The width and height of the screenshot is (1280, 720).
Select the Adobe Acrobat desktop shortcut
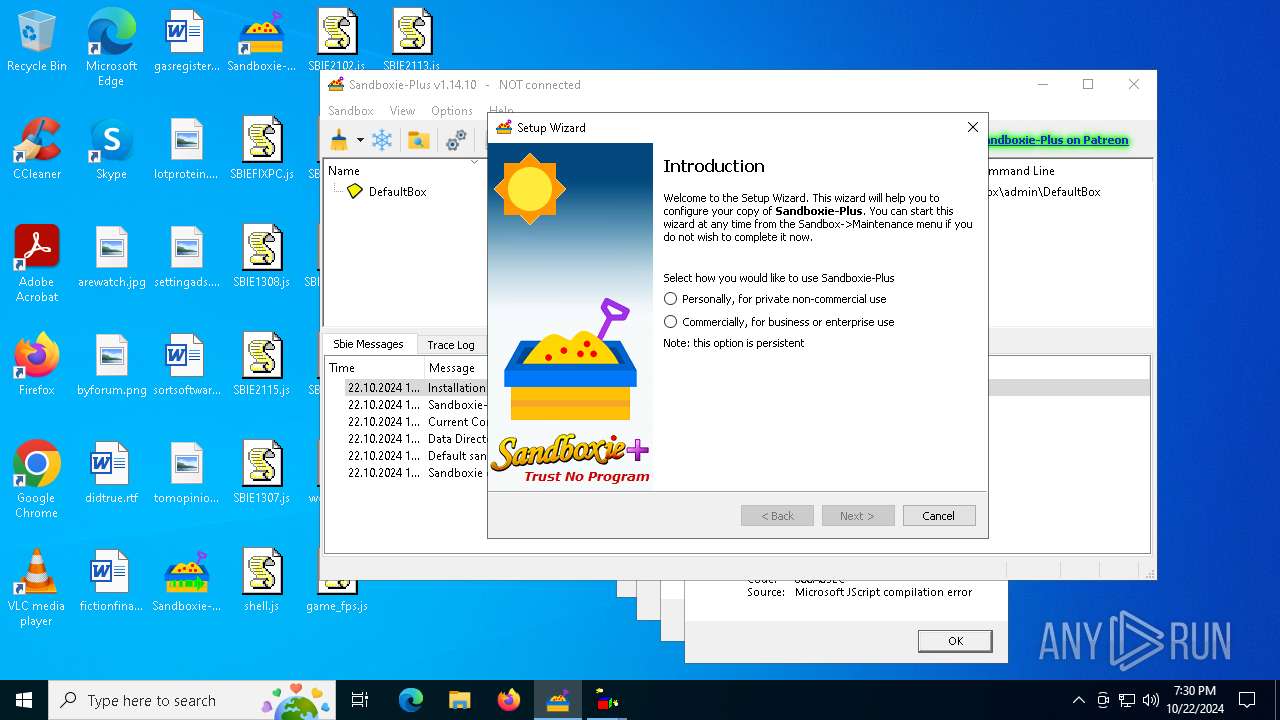37,263
